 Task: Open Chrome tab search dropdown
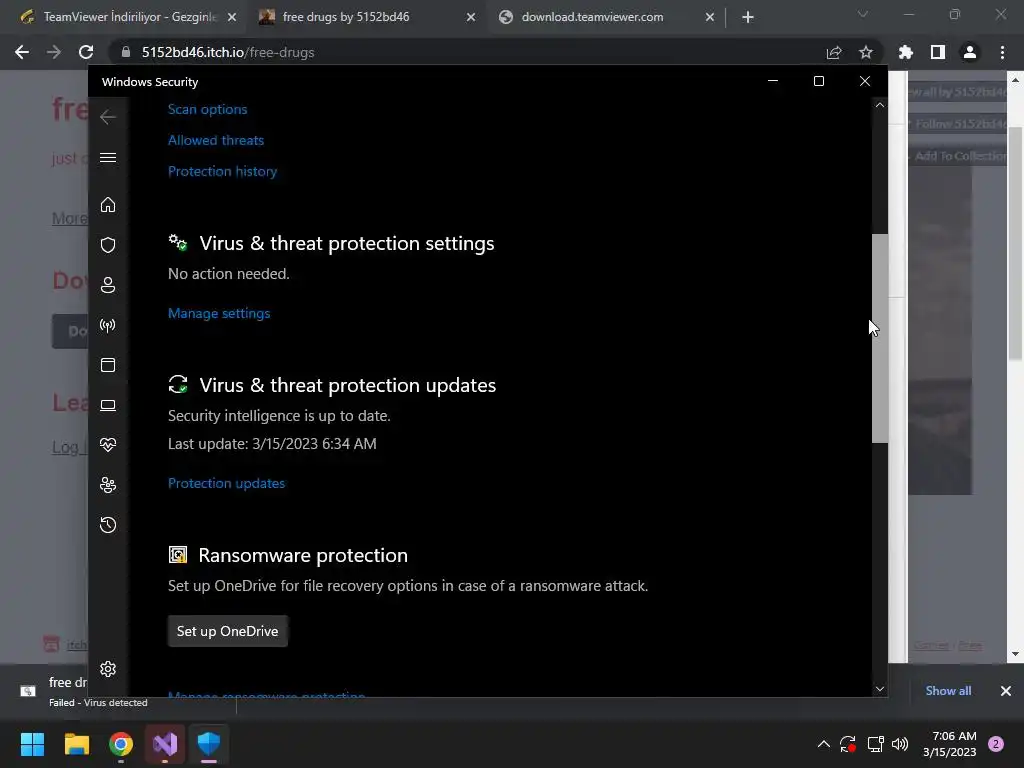point(863,14)
